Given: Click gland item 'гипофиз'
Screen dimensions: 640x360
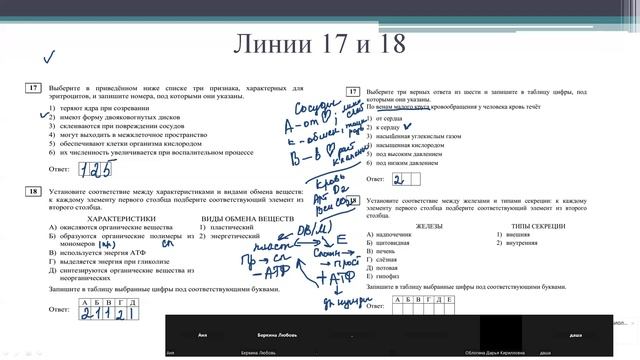Looking at the screenshot, I should (387, 276).
